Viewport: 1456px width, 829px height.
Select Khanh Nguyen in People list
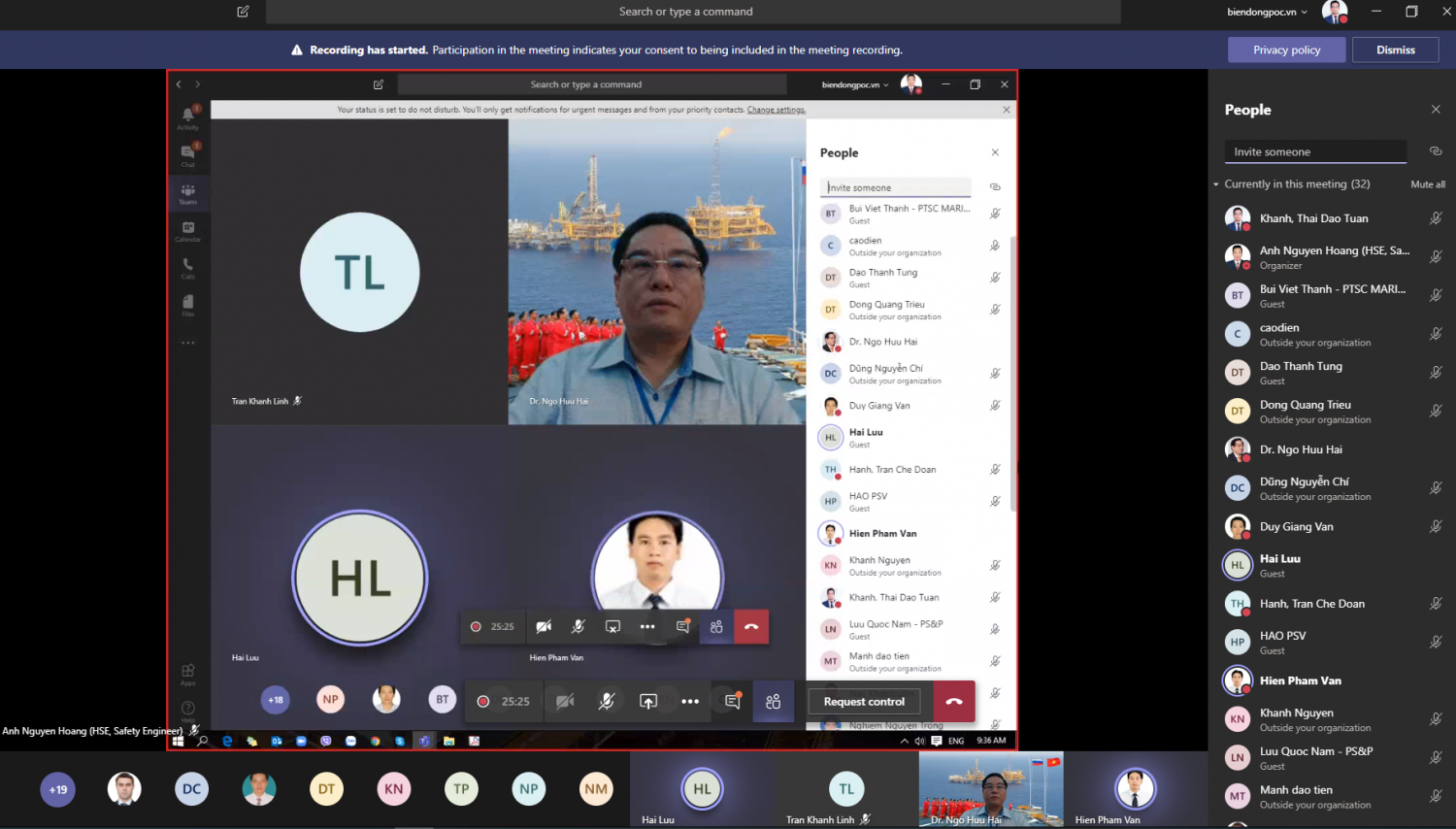point(1332,719)
